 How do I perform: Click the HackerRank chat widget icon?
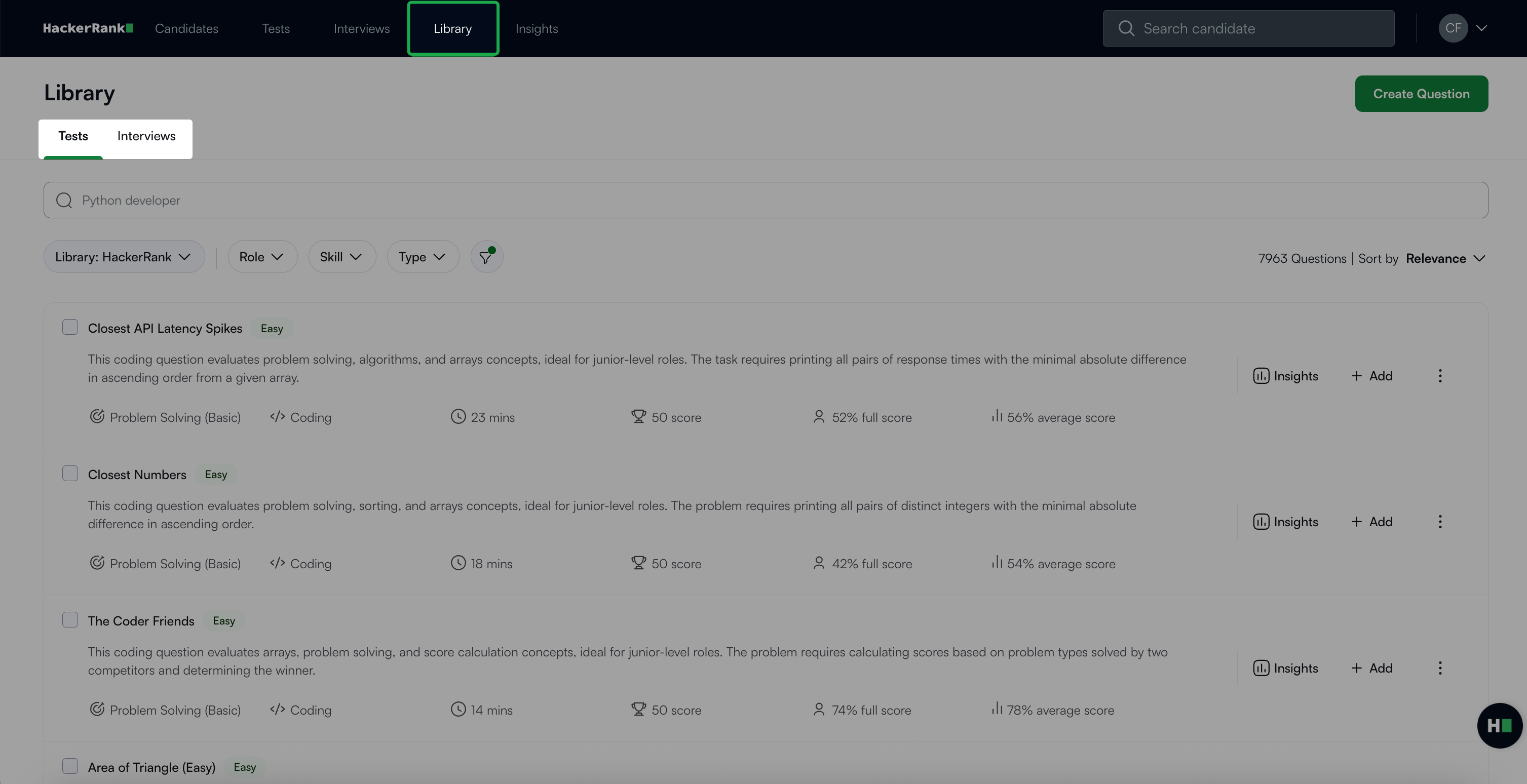(x=1499, y=725)
